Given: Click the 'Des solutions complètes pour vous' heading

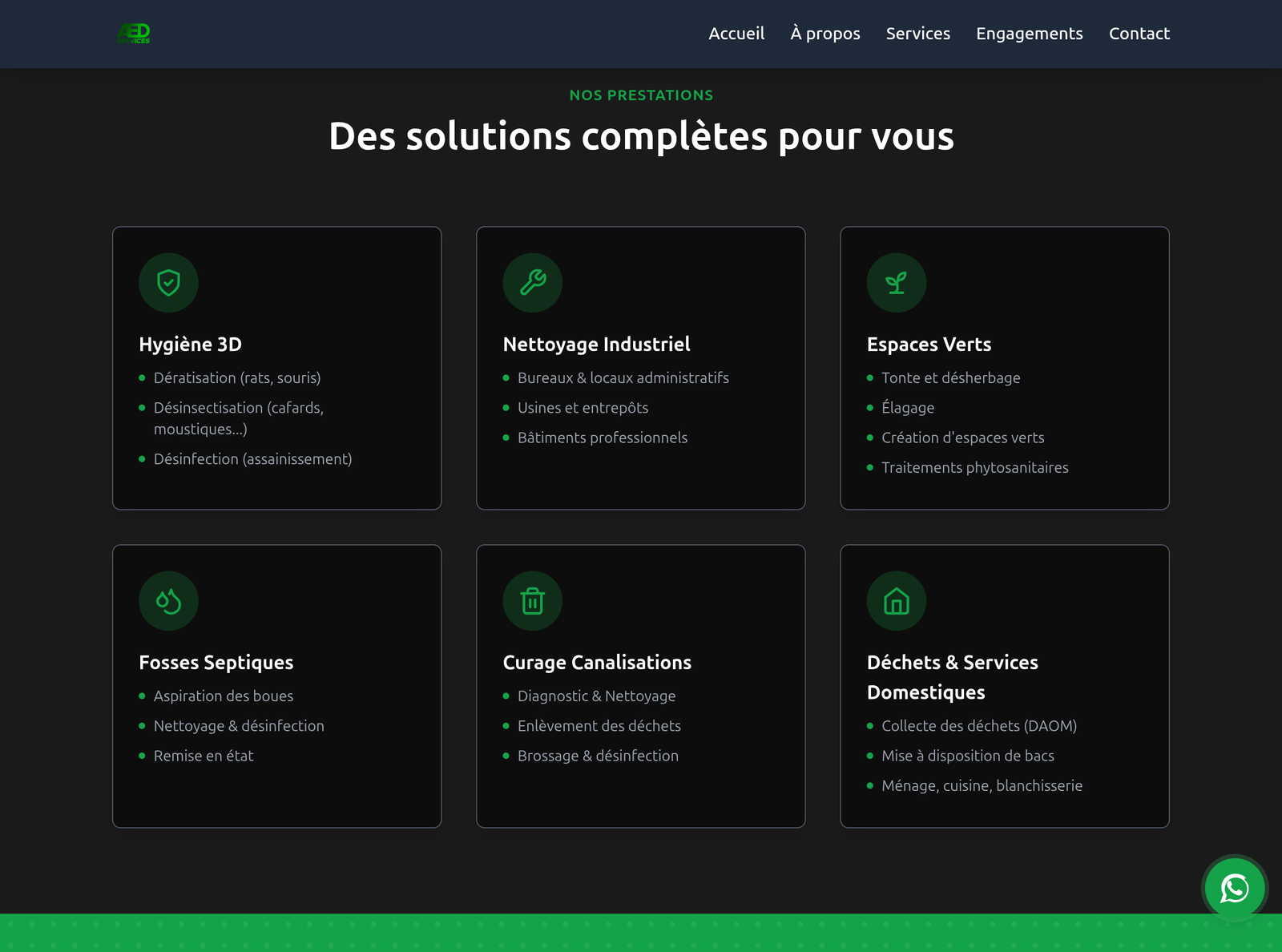Looking at the screenshot, I should tap(641, 136).
